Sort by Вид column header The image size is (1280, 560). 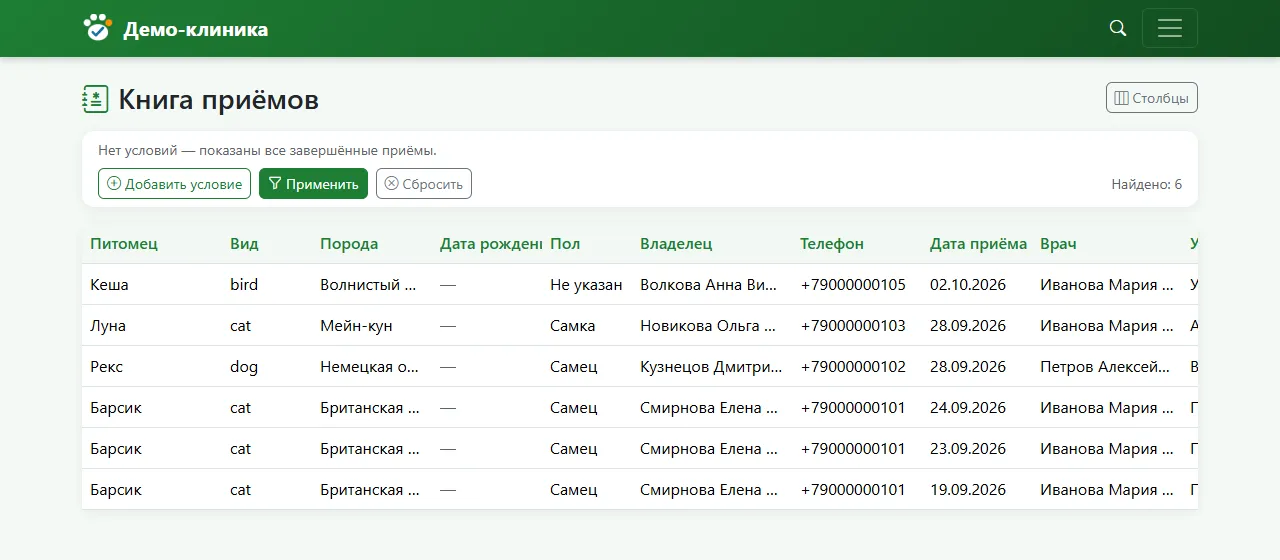click(244, 244)
